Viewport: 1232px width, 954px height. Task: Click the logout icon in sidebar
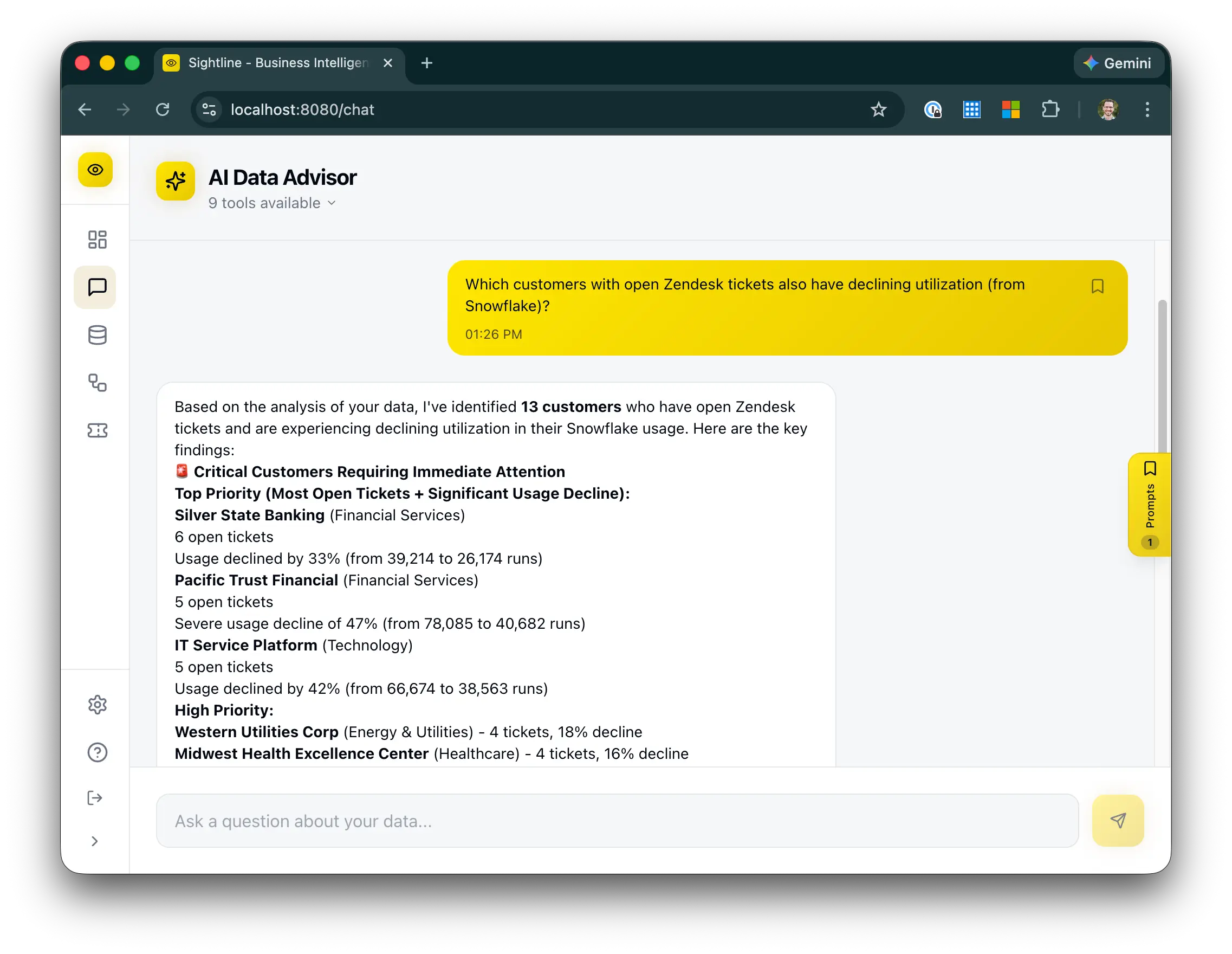click(95, 798)
